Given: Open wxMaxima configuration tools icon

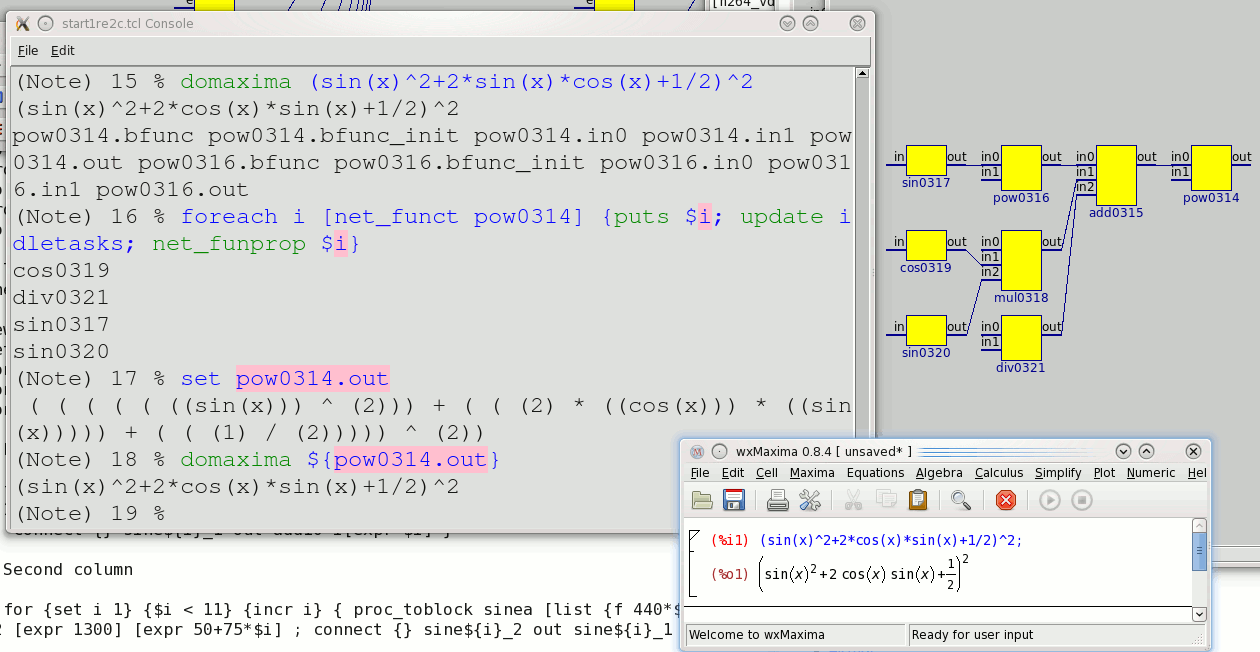Looking at the screenshot, I should [x=810, y=500].
